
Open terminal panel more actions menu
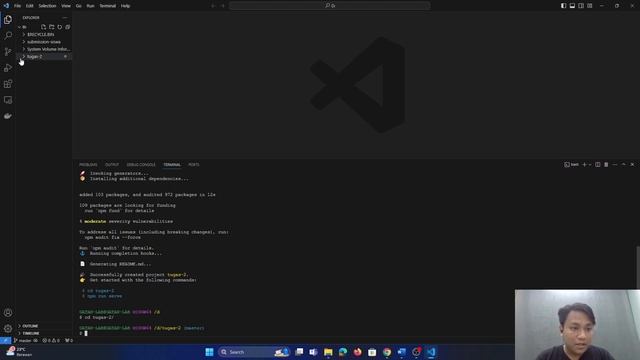[x=615, y=164]
